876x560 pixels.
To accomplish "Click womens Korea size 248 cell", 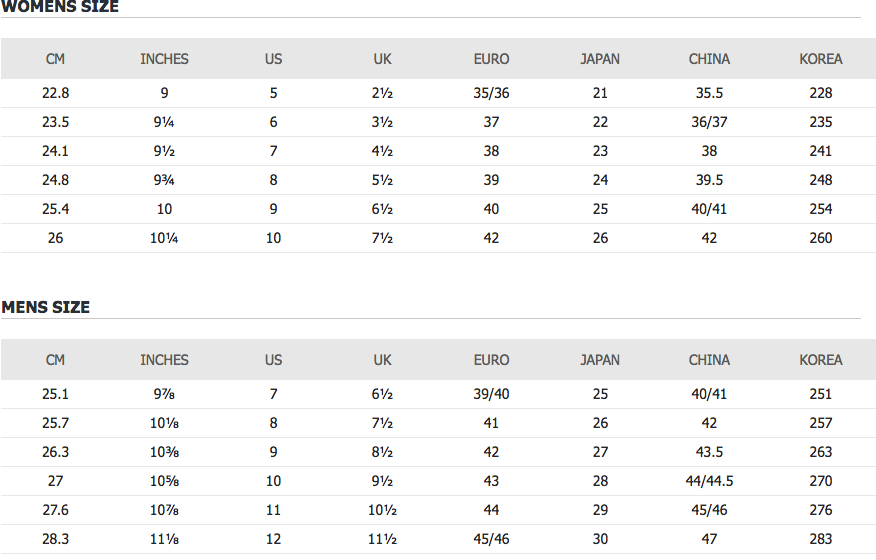I will (820, 180).
